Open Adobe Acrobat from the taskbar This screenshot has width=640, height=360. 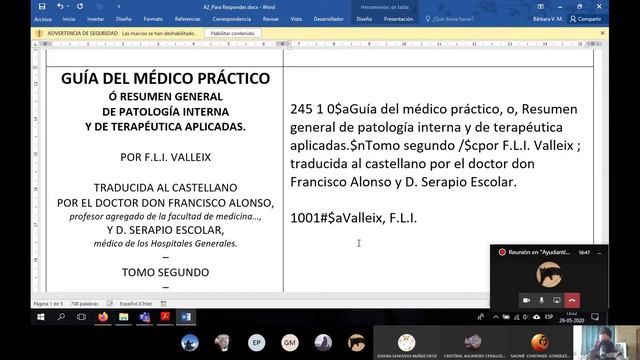pos(165,317)
